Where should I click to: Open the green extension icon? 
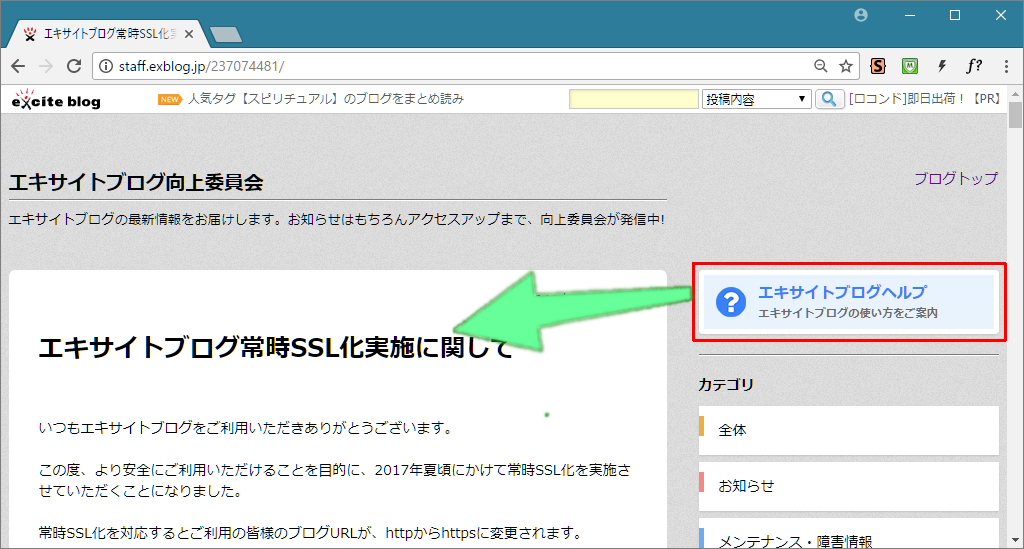point(910,66)
